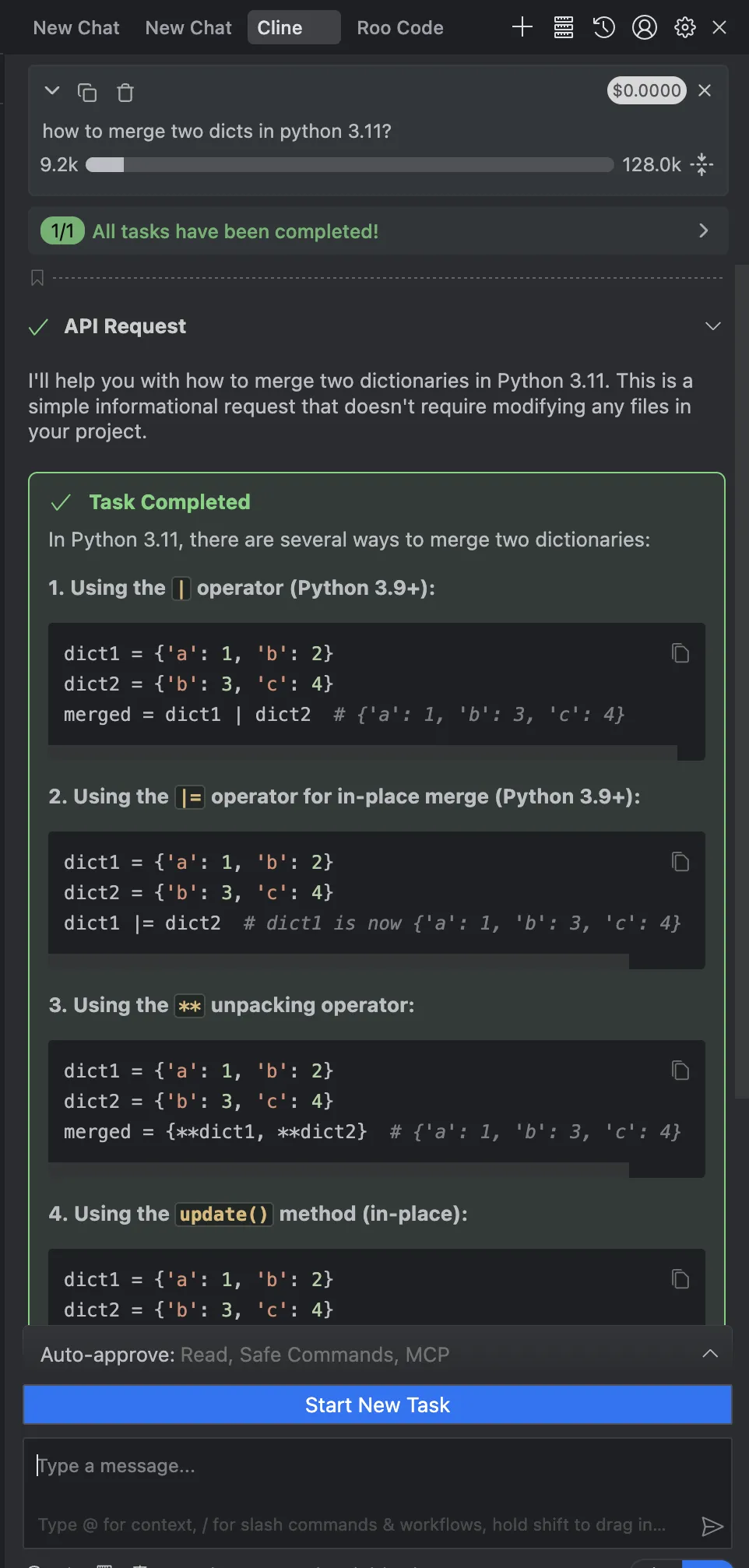Open the account profile icon
The height and width of the screenshot is (1568, 749).
[x=645, y=28]
